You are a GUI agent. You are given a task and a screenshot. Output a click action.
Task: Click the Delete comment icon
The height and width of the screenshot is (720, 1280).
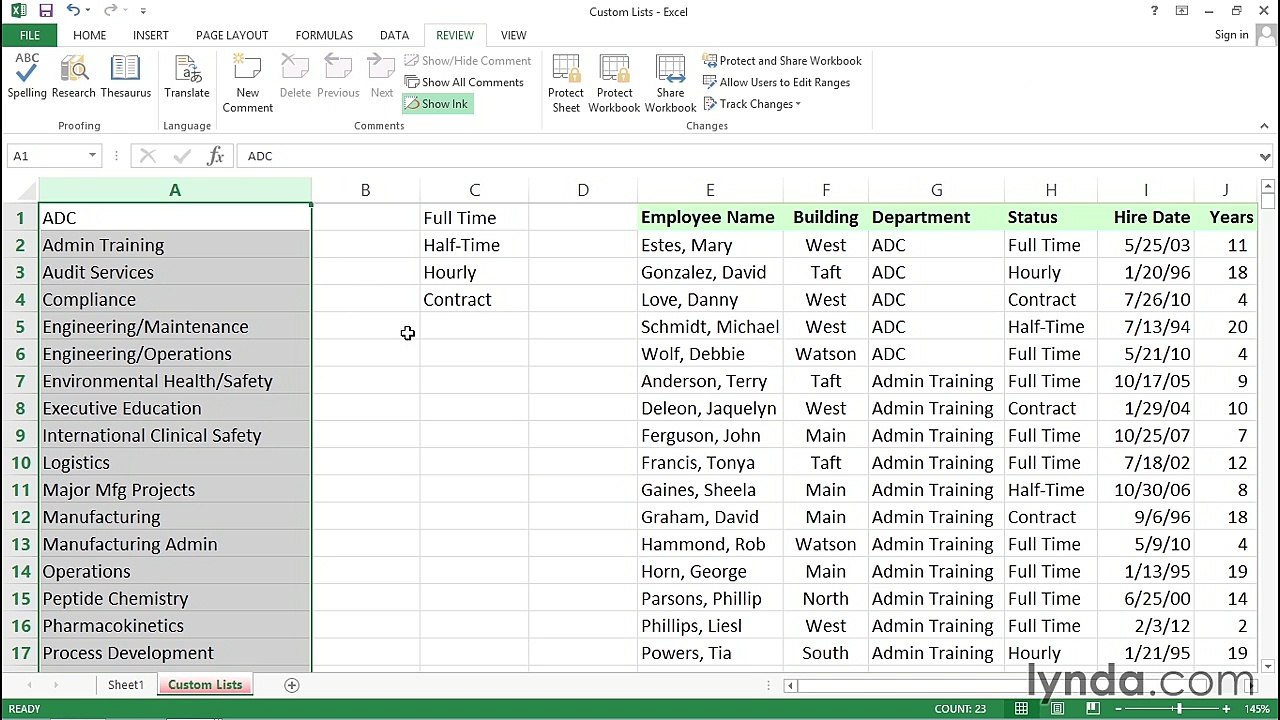click(295, 77)
